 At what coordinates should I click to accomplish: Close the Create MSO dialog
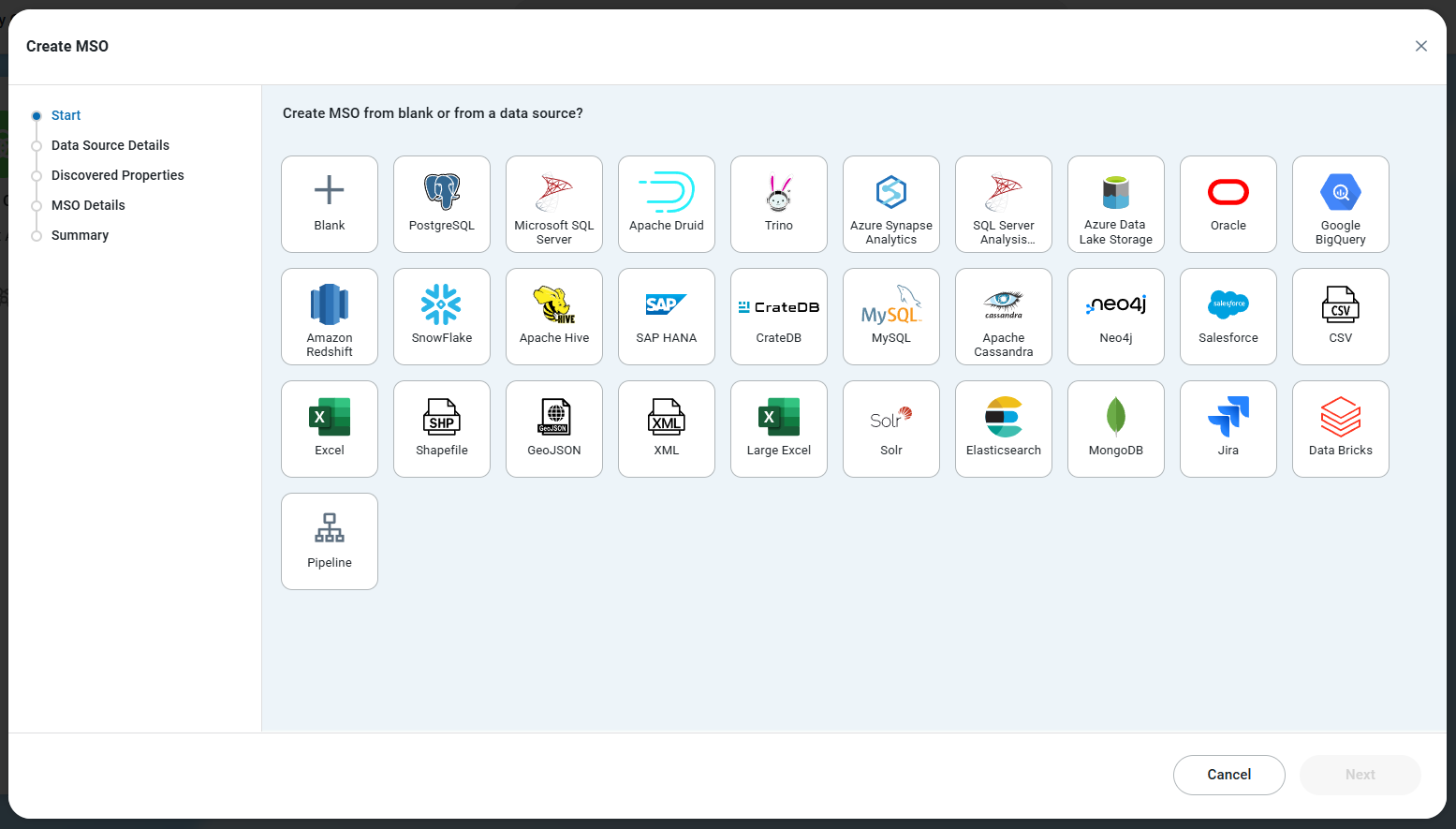pos(1420,46)
